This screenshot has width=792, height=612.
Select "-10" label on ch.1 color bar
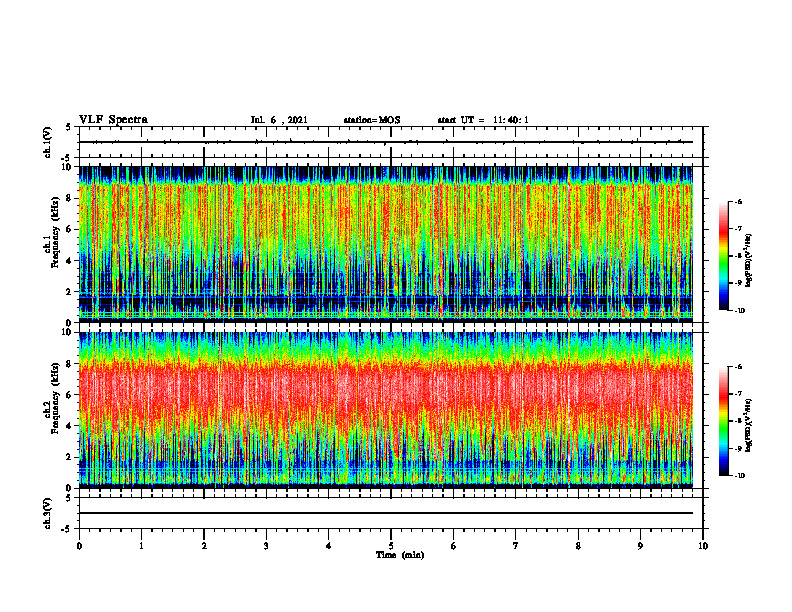(740, 311)
